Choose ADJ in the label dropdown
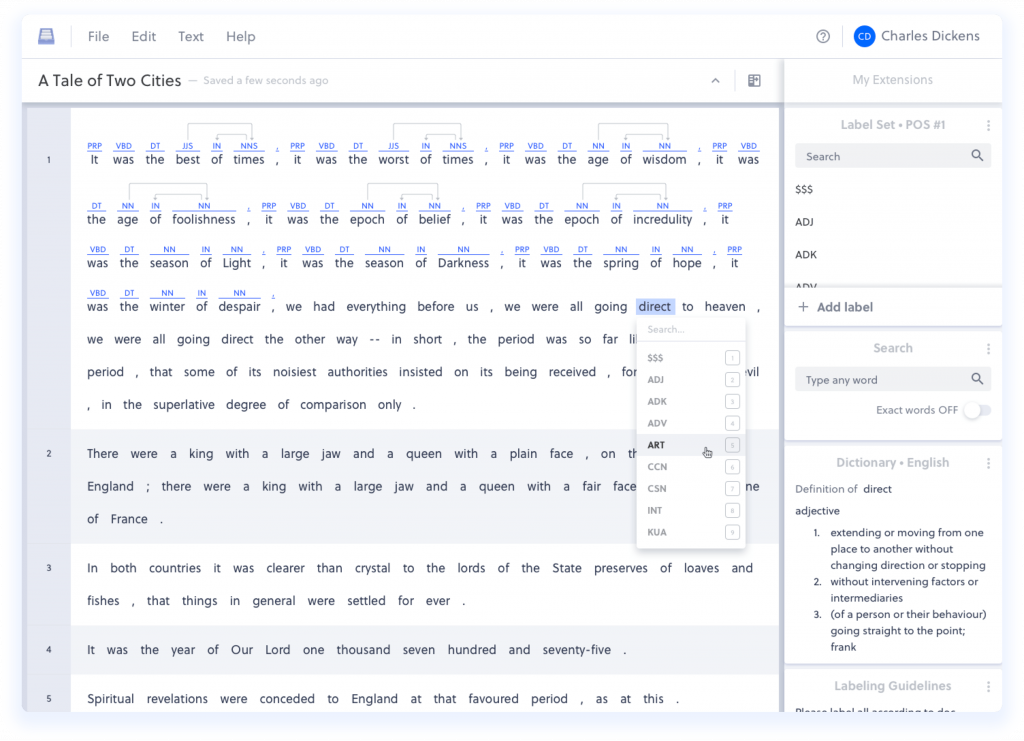1024x741 pixels. (x=691, y=379)
